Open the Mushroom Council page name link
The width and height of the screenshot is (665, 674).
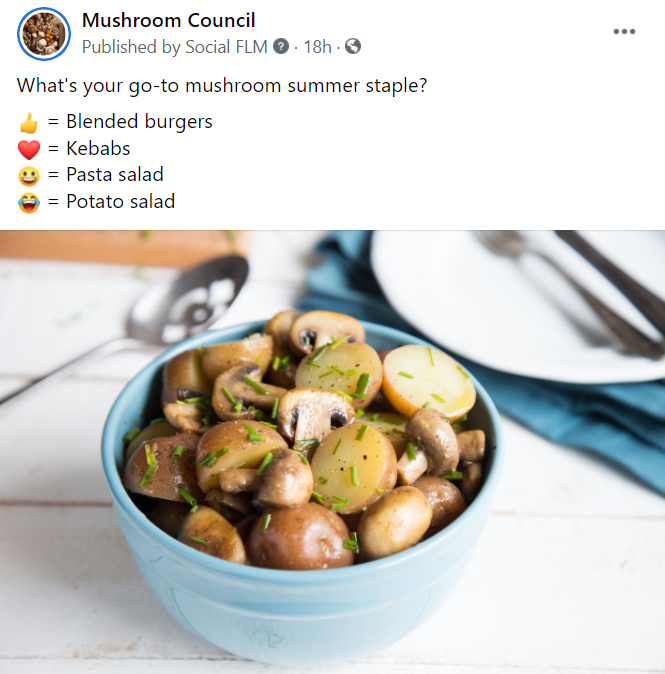click(169, 20)
